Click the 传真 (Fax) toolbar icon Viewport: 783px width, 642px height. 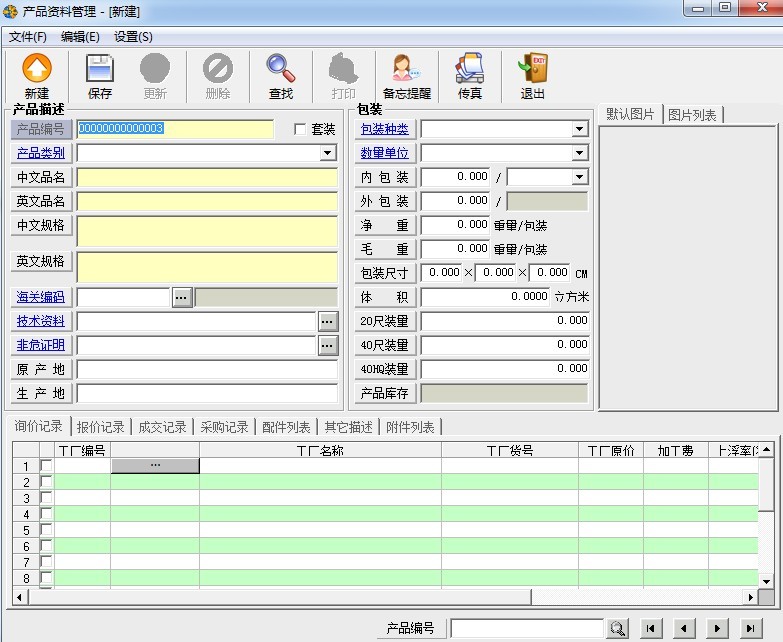(469, 69)
